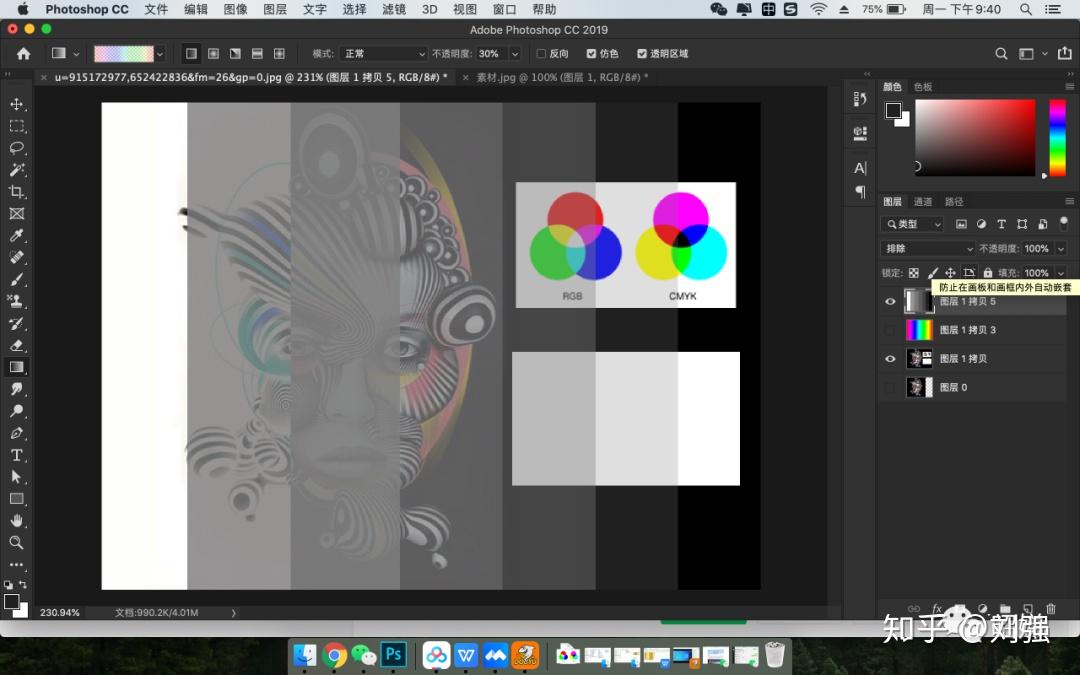The image size is (1080, 675).
Task: Uncheck the 仿色 (Dither) checkbox
Action: (x=591, y=54)
